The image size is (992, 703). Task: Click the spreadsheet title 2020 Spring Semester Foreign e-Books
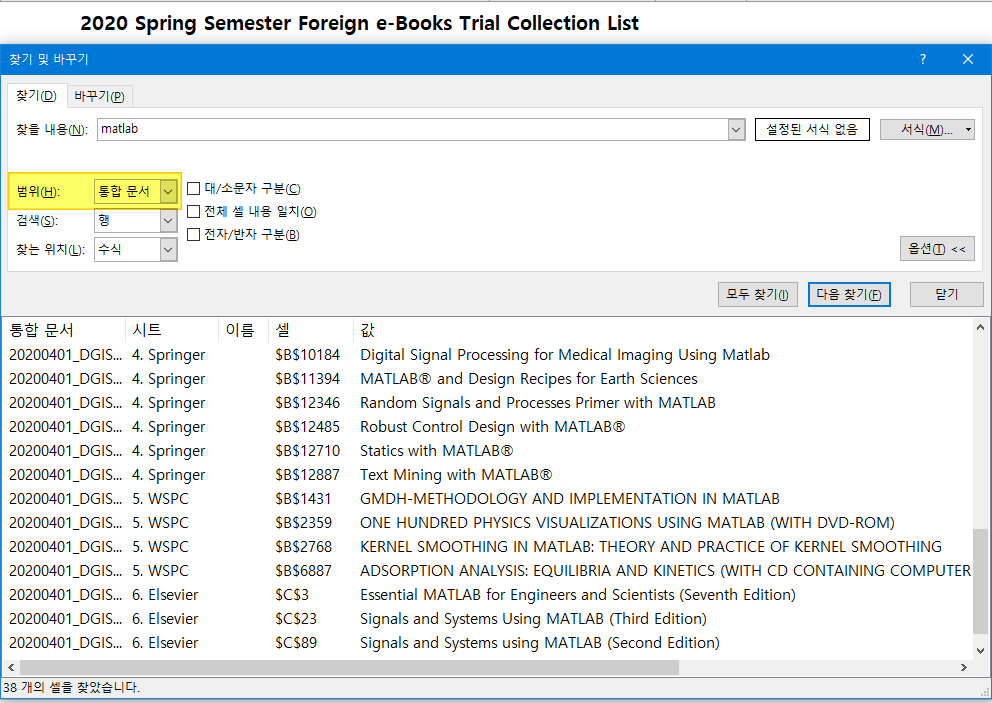click(359, 23)
